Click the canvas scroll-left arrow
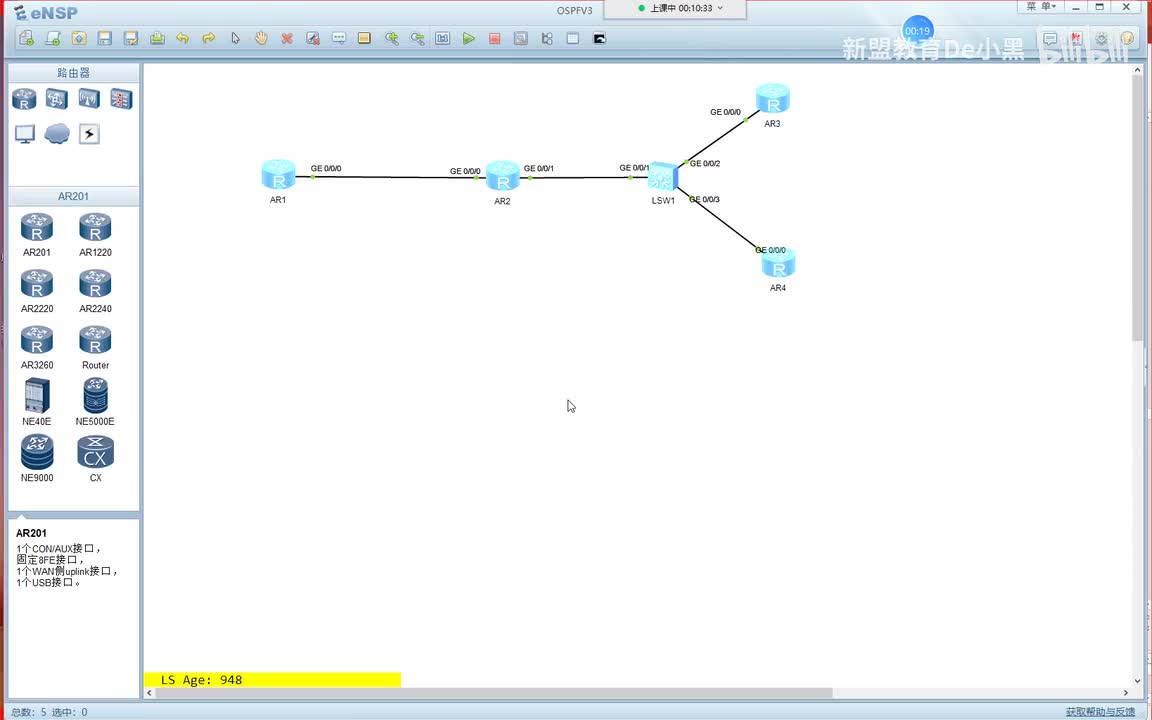1152x720 pixels. [150, 693]
